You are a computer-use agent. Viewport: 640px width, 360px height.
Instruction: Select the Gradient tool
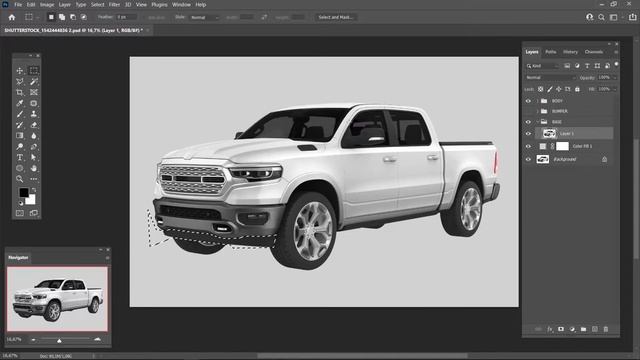point(20,136)
